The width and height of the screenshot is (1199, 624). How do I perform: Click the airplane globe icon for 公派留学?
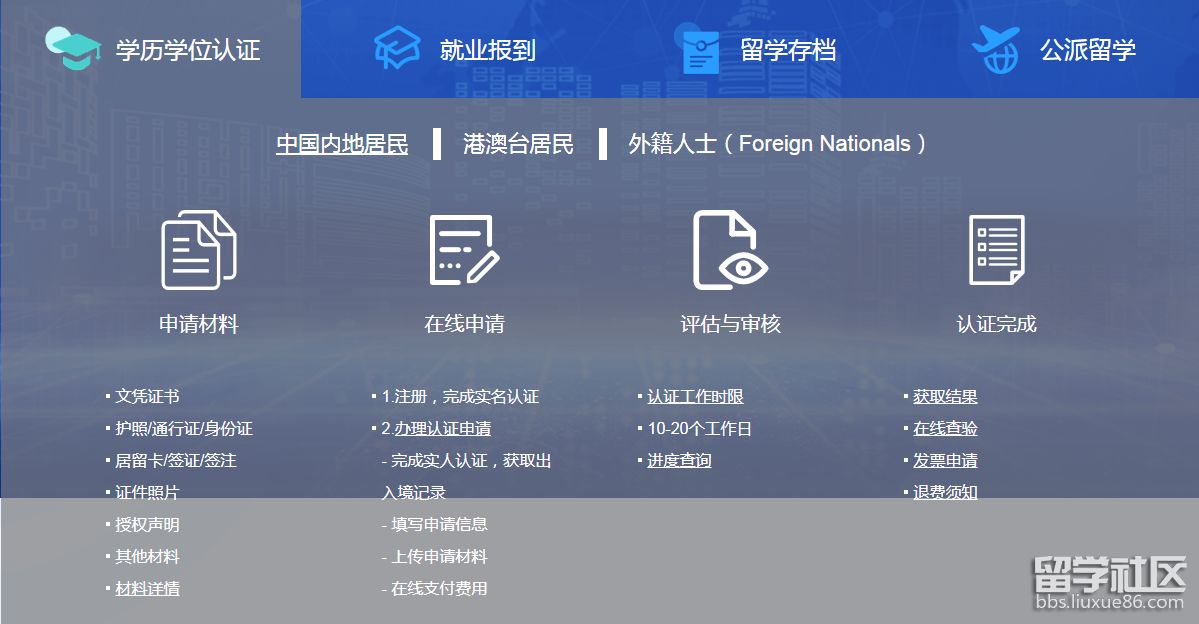click(999, 49)
